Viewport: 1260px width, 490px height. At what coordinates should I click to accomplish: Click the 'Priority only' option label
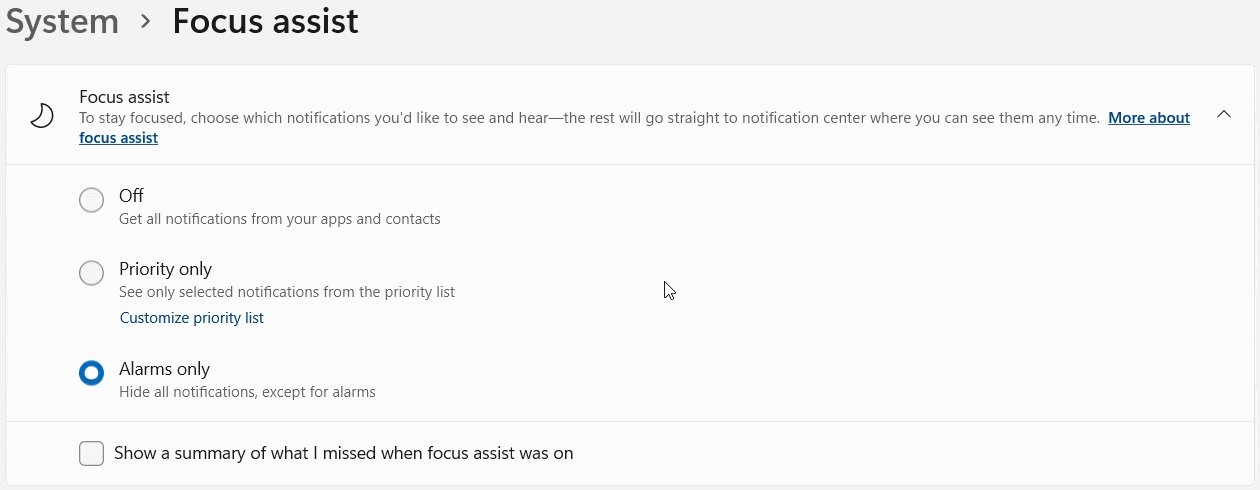(x=165, y=269)
